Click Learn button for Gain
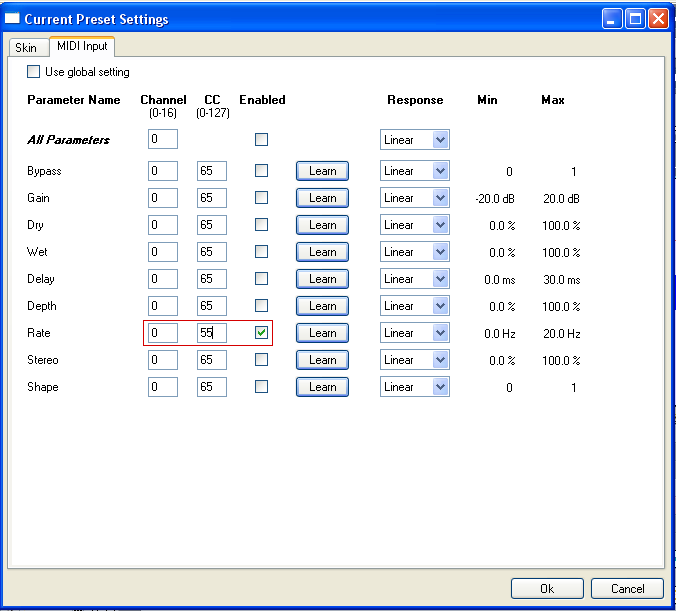The image size is (676, 611). point(322,198)
